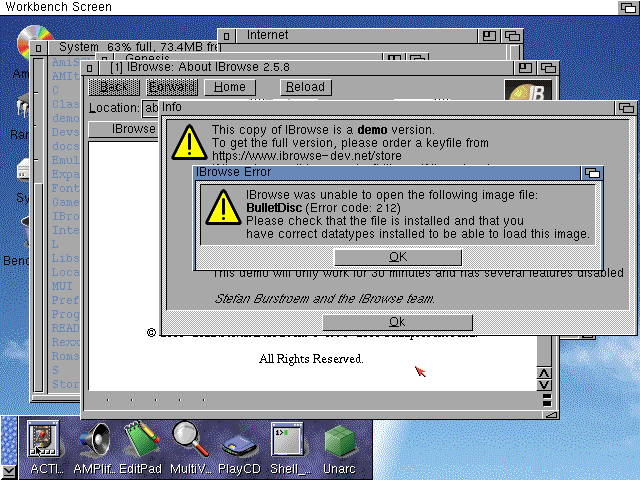Click the Pref drawer in System window

click(65, 300)
